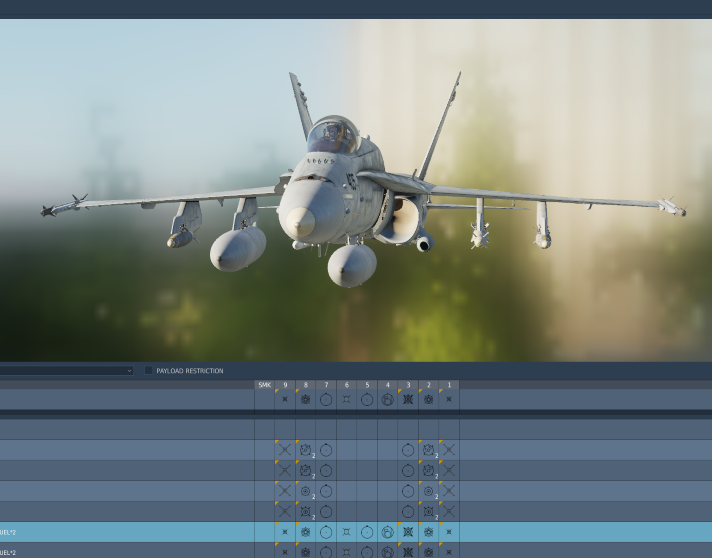Click the SMK column header
The height and width of the screenshot is (558, 712).
tap(264, 385)
